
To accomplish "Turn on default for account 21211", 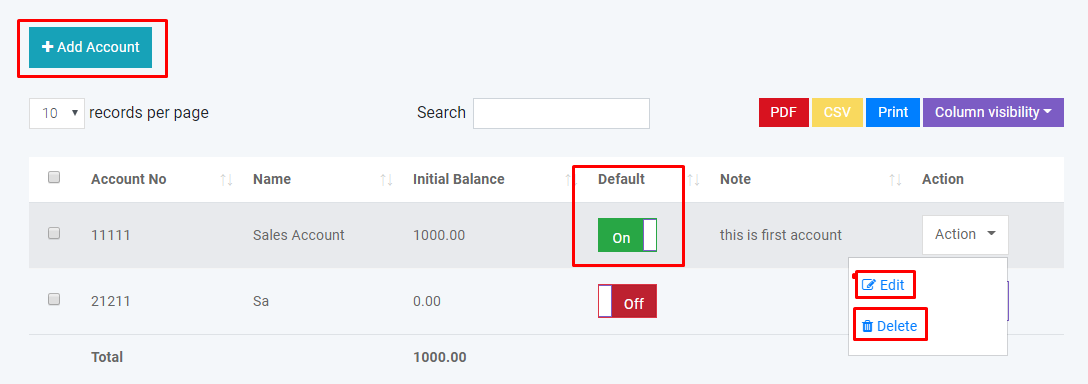I will pos(627,301).
